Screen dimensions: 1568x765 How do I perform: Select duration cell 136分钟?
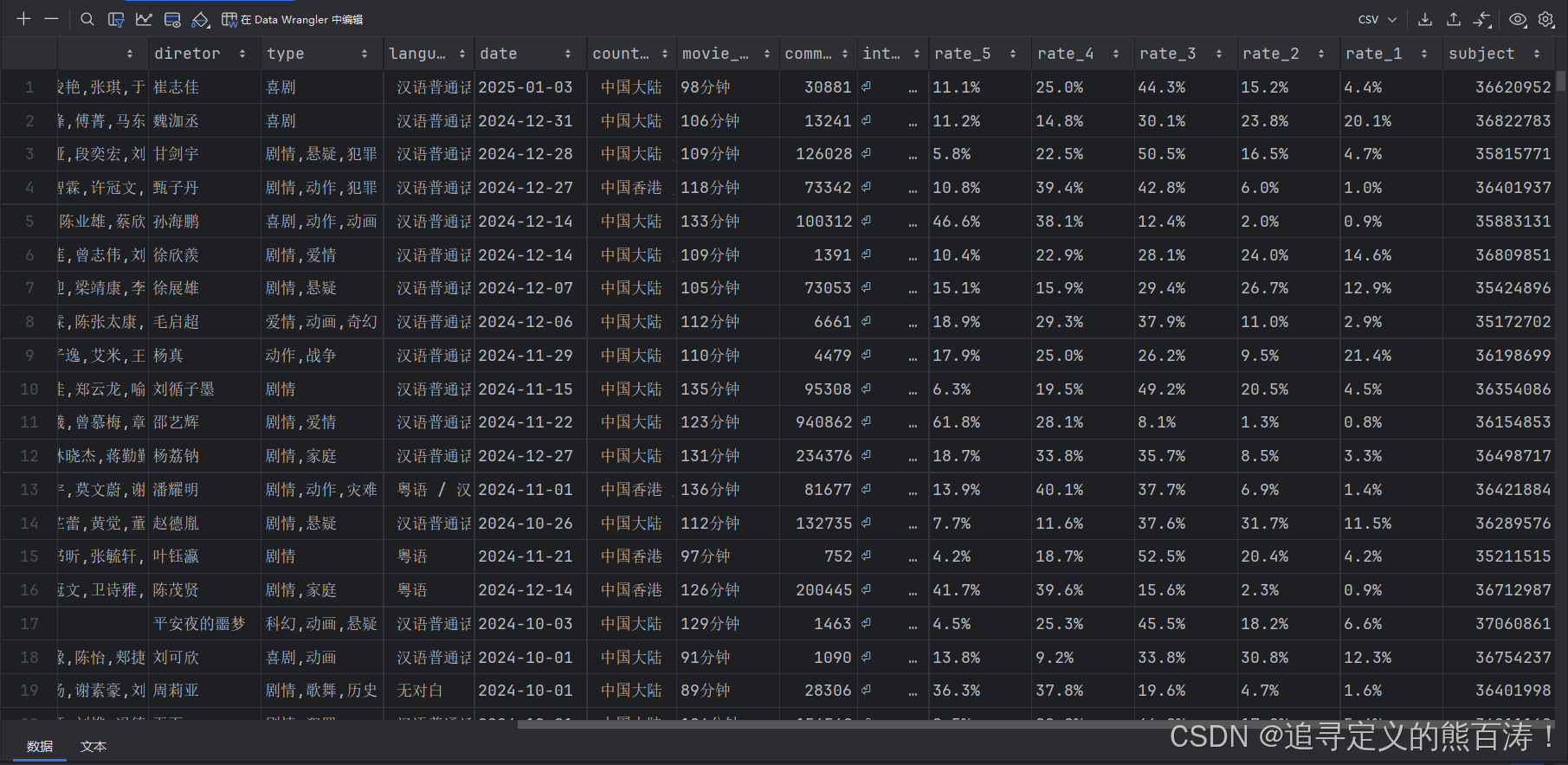[727, 490]
